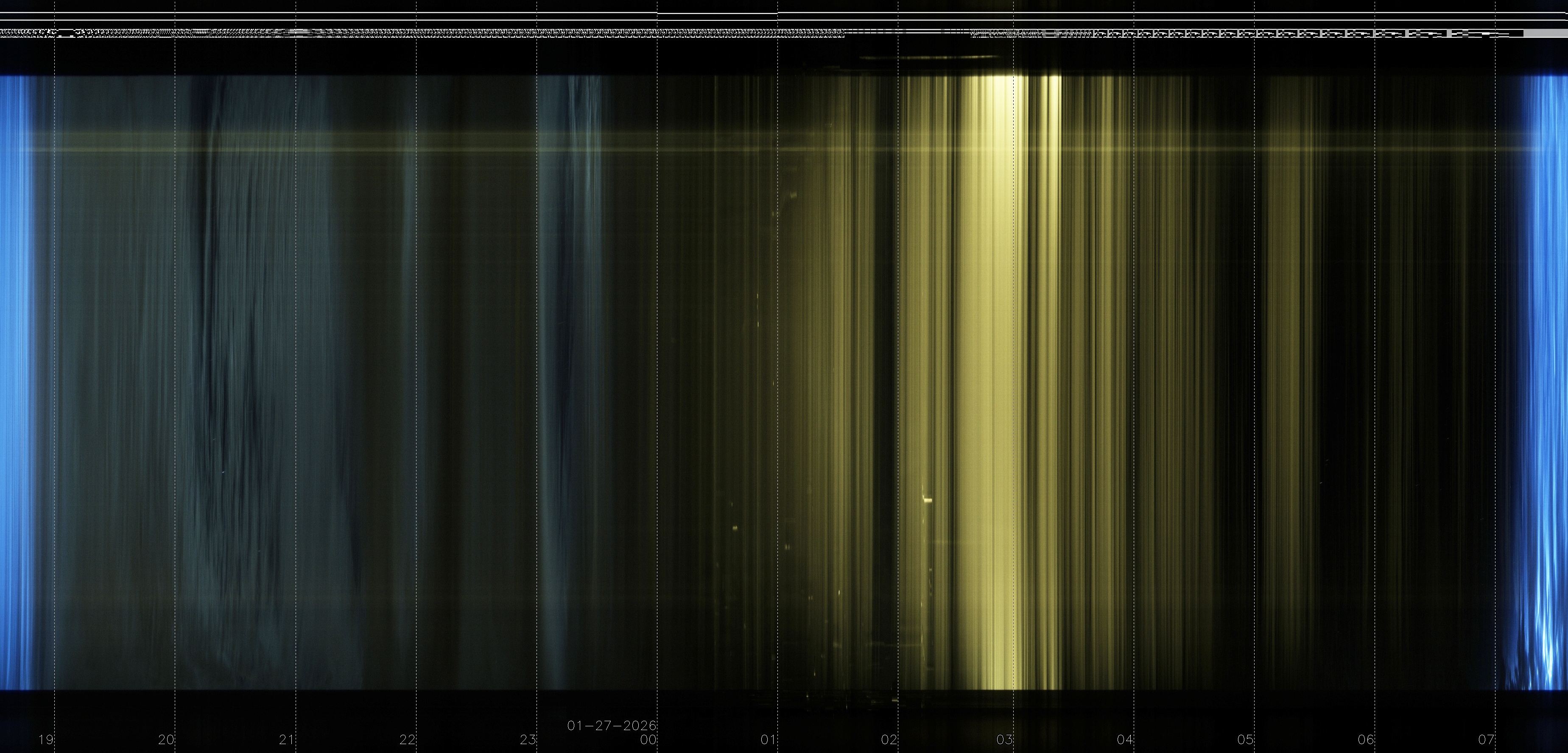Click the bright white spot after 02

tap(928, 500)
